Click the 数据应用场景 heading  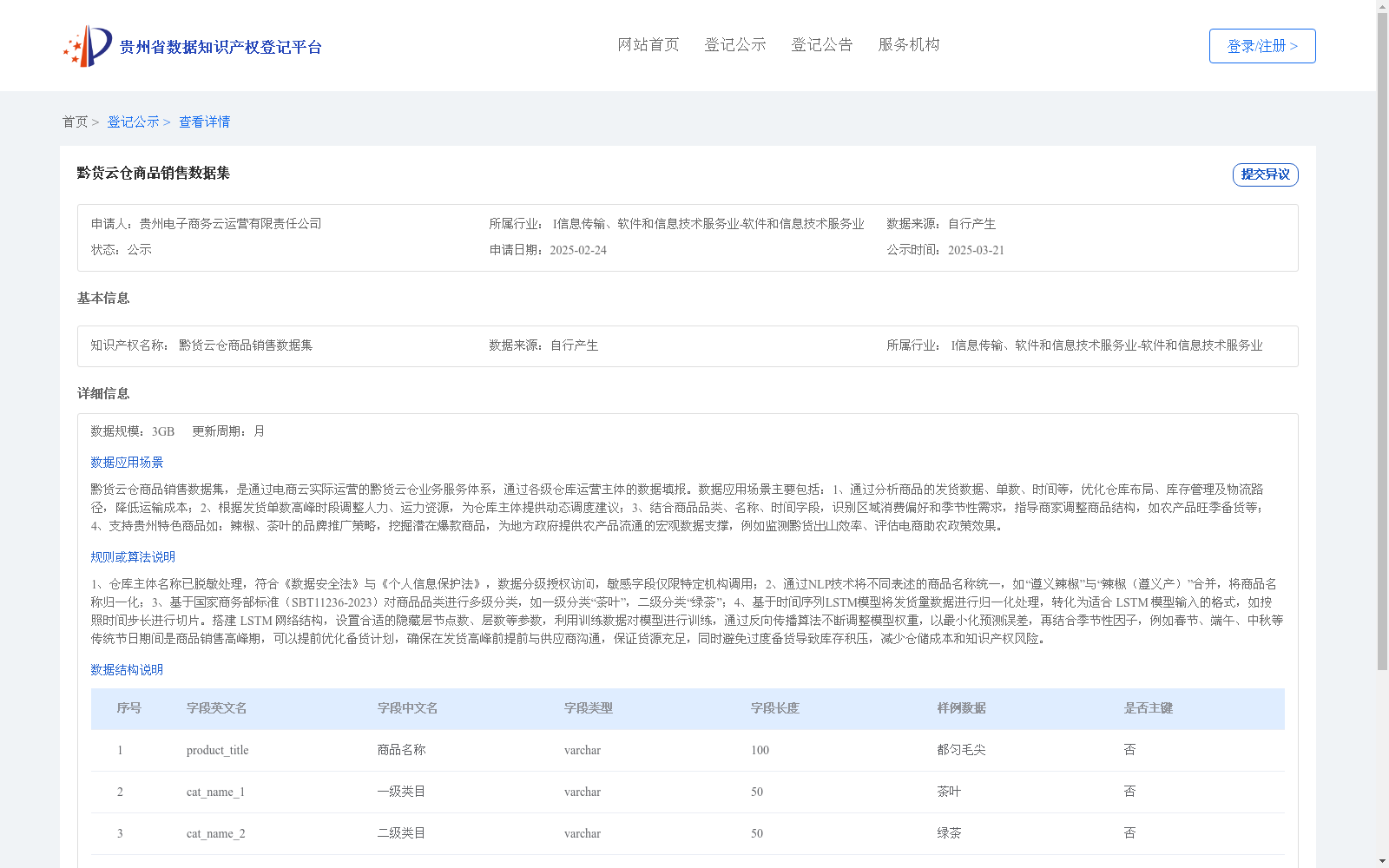pos(127,463)
